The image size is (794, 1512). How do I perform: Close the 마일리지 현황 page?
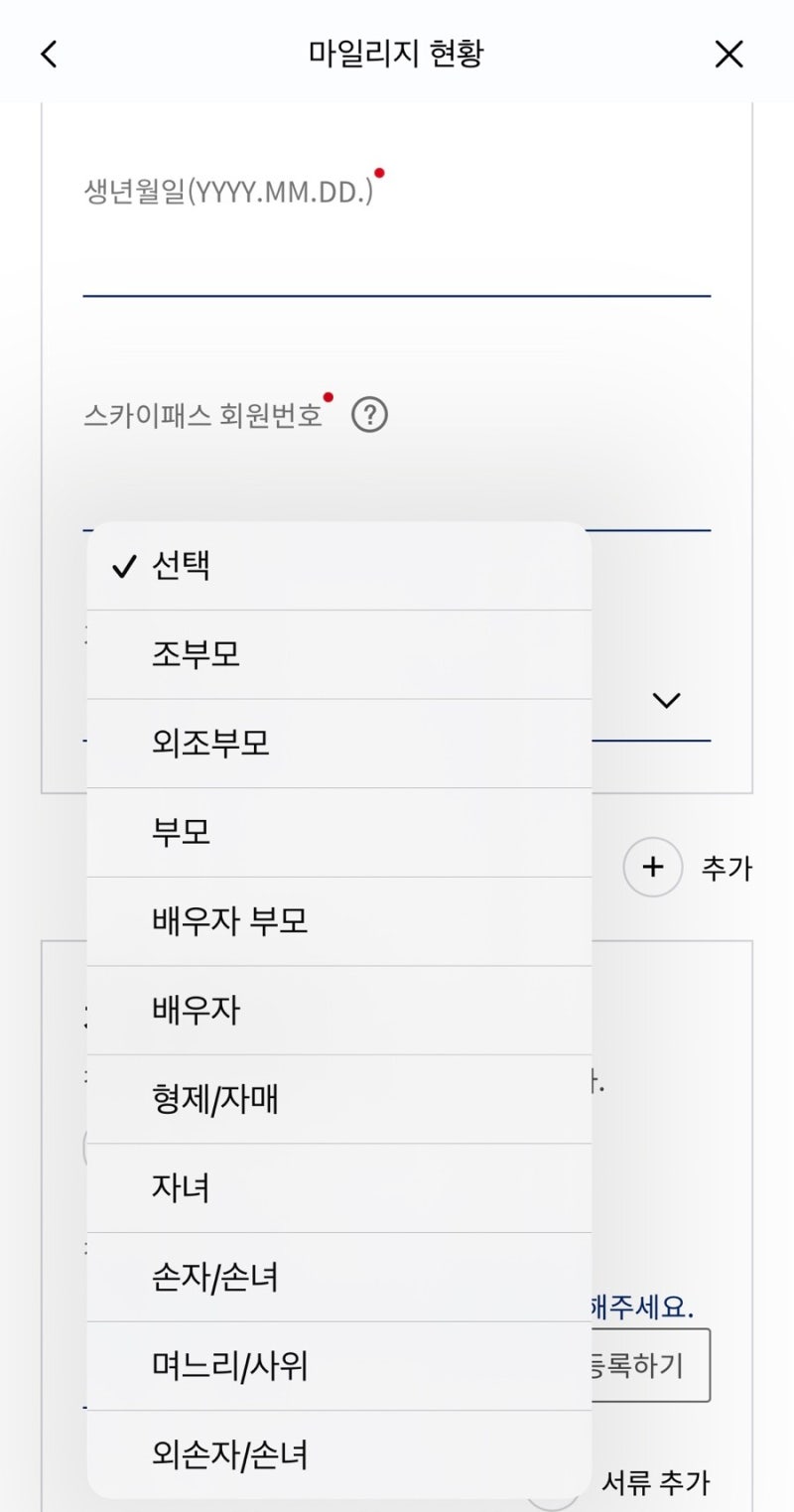(728, 55)
